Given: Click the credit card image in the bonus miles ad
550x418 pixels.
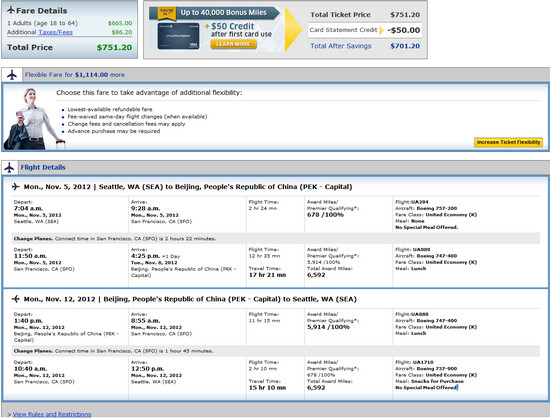Looking at the screenshot, I should point(178,36).
